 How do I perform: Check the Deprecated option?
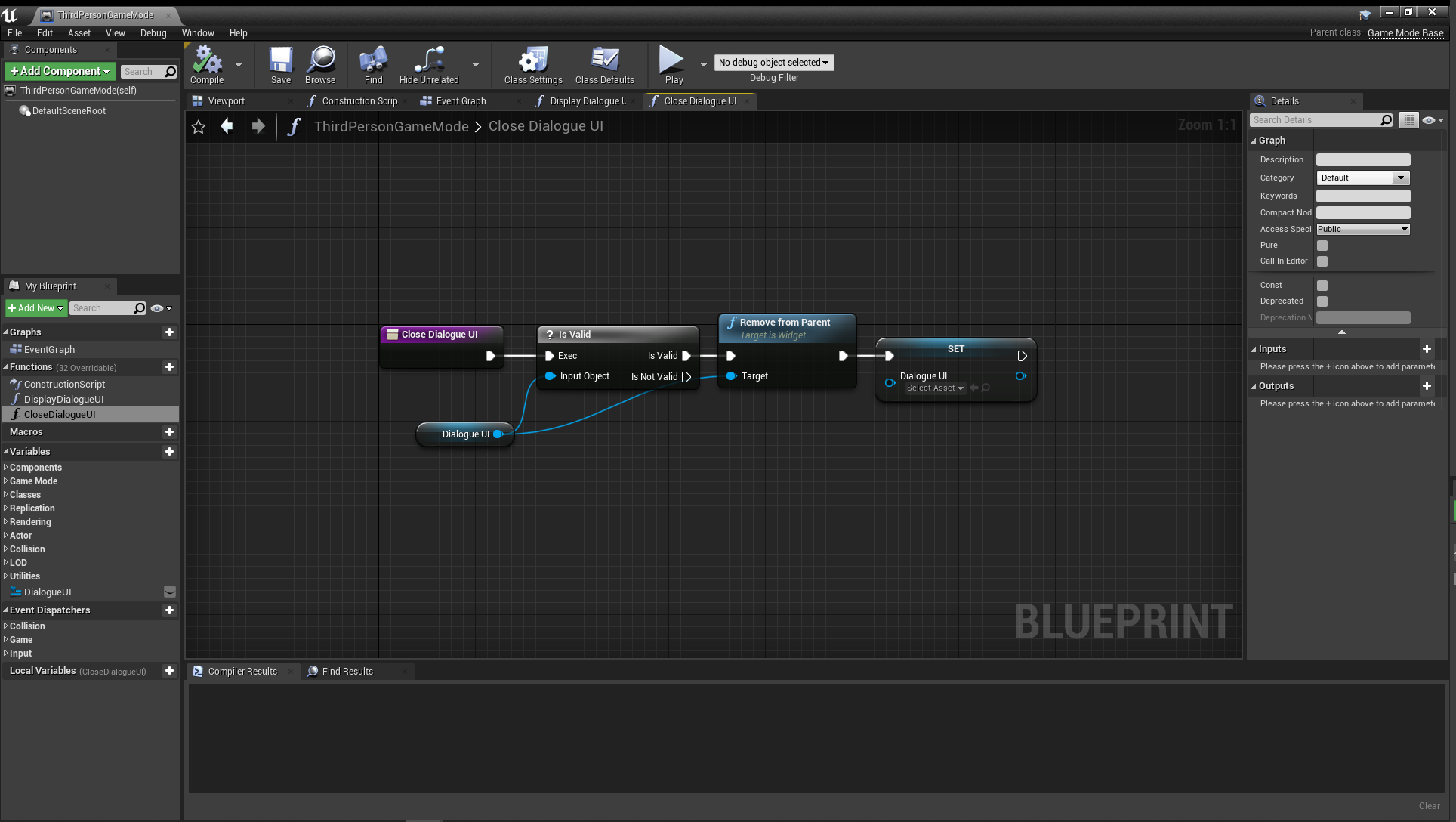(1322, 301)
